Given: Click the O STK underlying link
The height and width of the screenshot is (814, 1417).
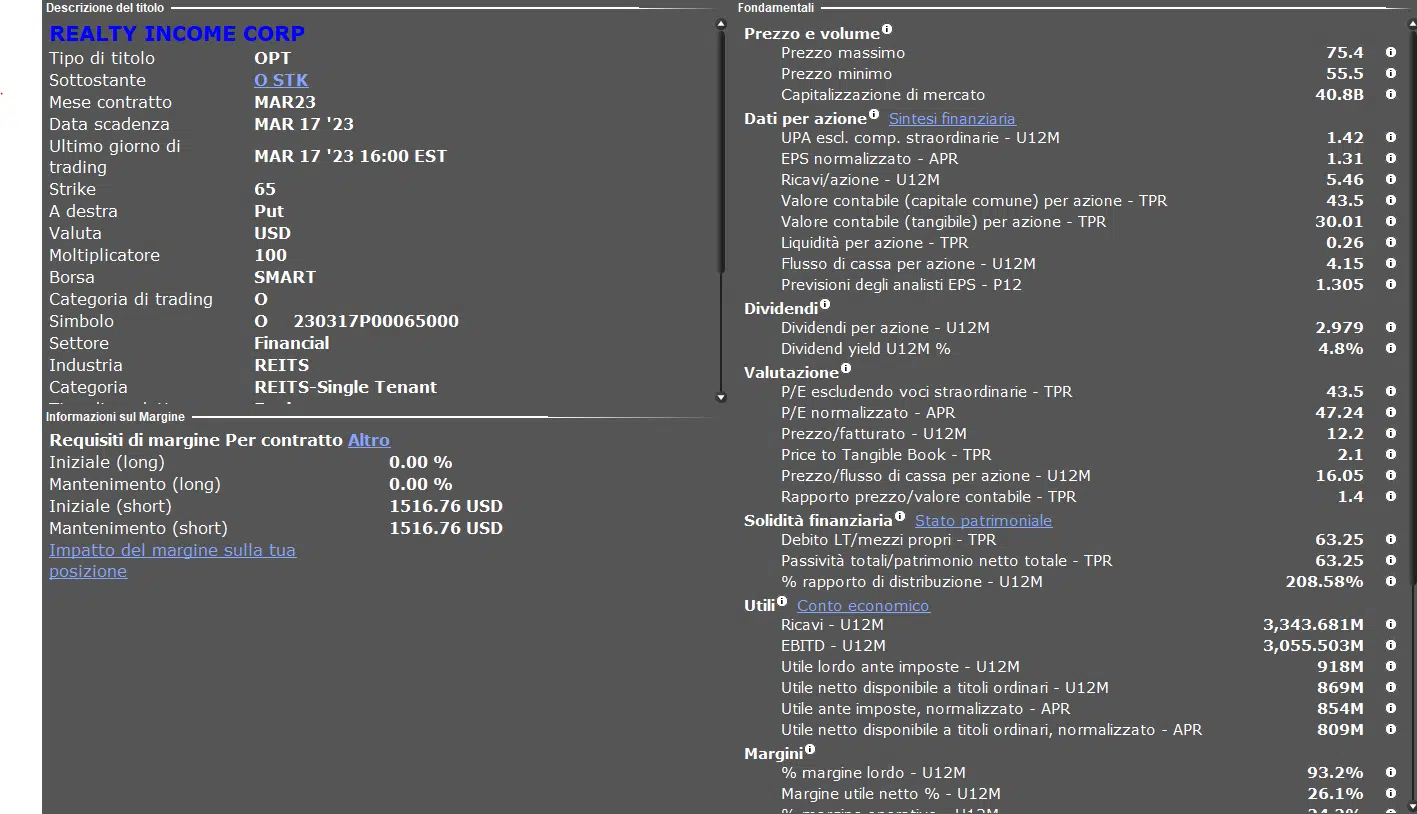Looking at the screenshot, I should [x=281, y=81].
